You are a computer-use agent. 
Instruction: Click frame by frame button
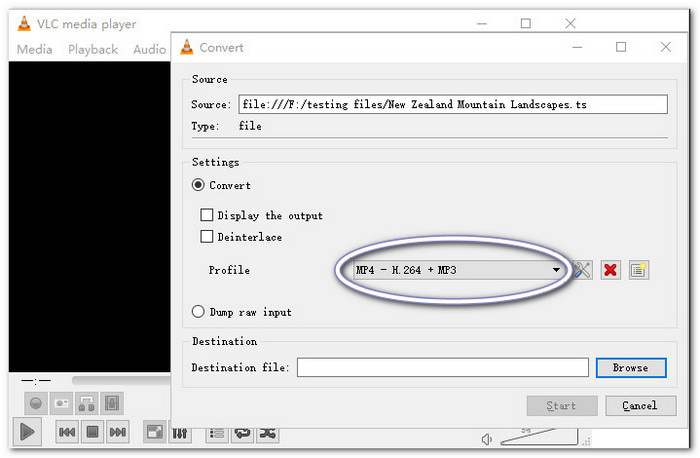[x=112, y=404]
